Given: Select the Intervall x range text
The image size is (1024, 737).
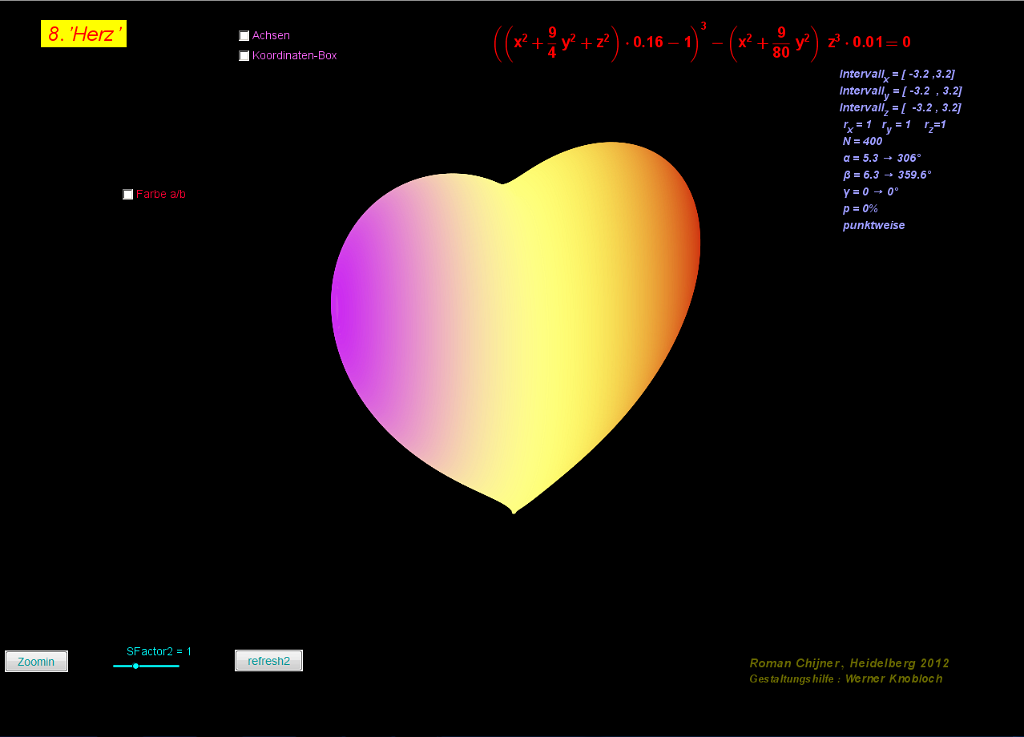Looking at the screenshot, I should 900,74.
